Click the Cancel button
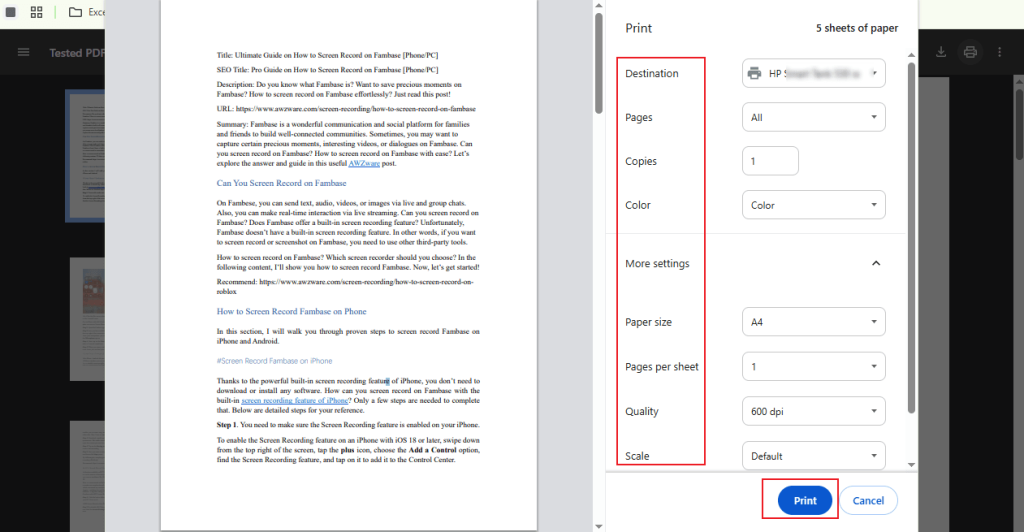The height and width of the screenshot is (532, 1024). [x=868, y=501]
